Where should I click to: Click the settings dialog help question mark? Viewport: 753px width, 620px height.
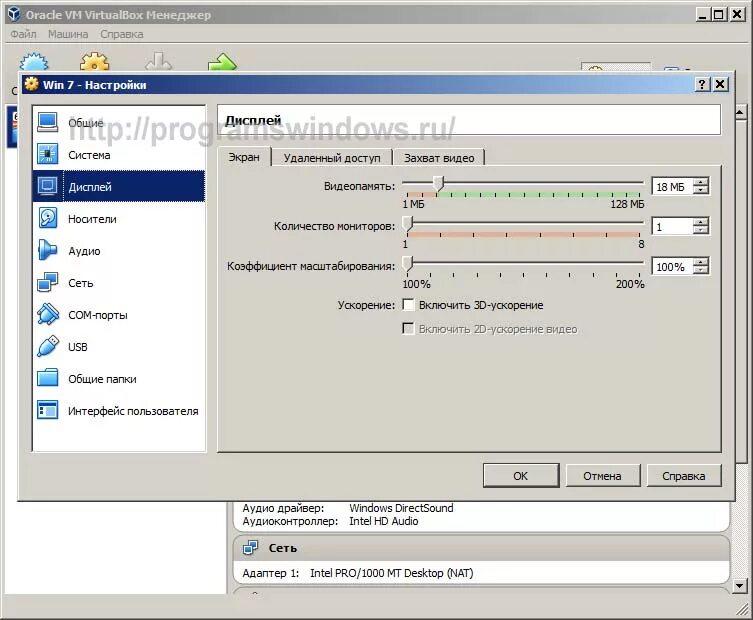click(x=702, y=85)
